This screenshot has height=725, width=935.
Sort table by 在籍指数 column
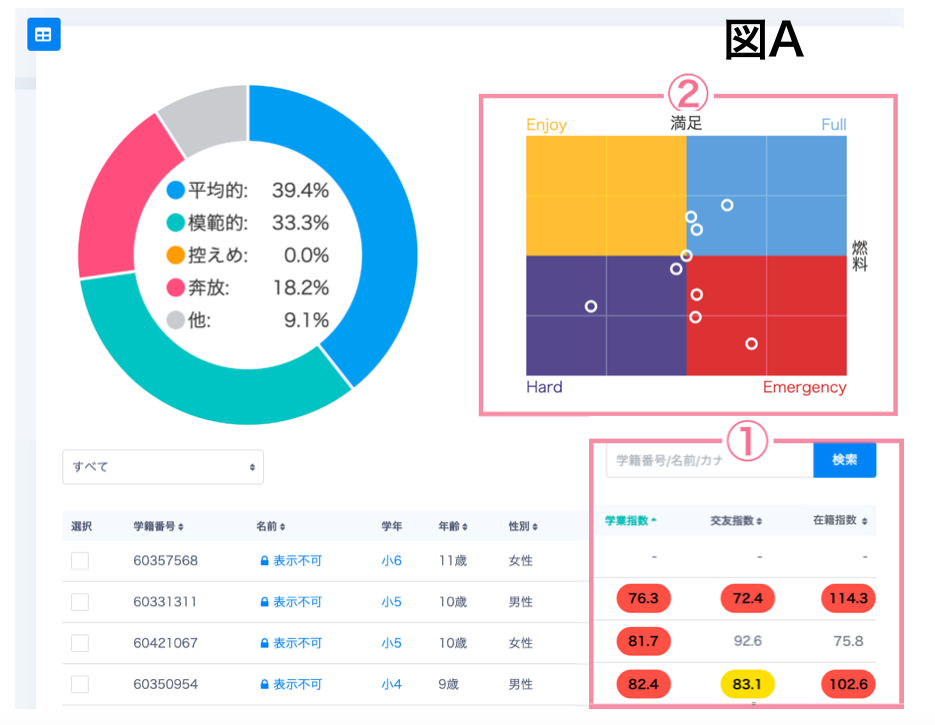point(840,520)
